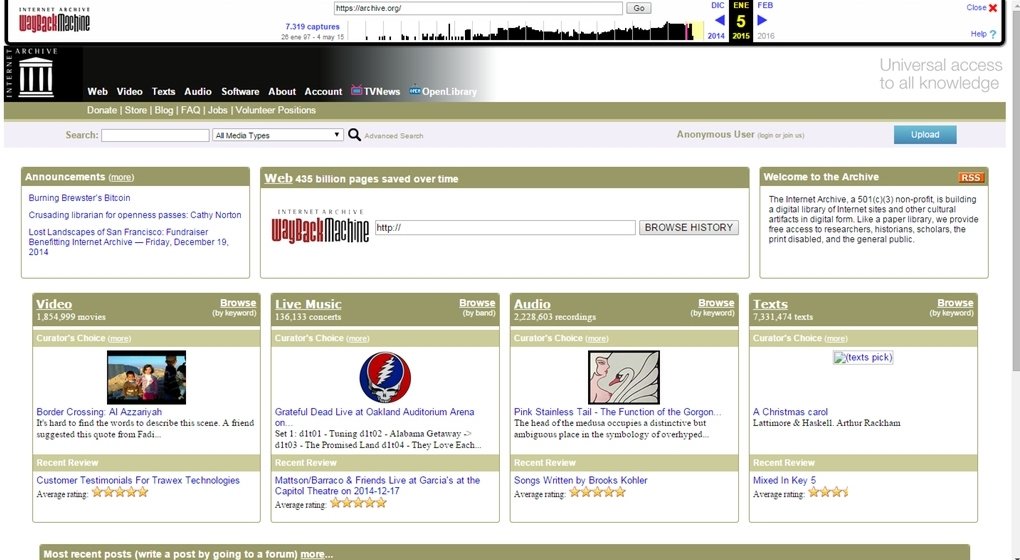This screenshot has width=1020, height=560.
Task: Click the Advanced Search link
Action: 394,136
